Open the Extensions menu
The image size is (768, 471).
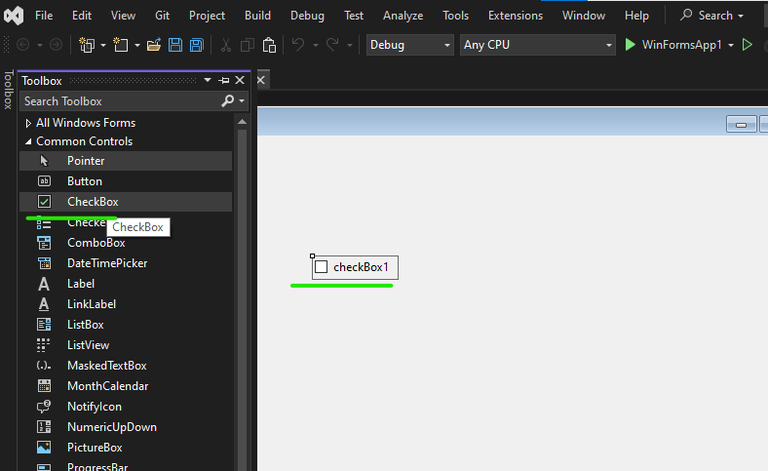tap(515, 16)
